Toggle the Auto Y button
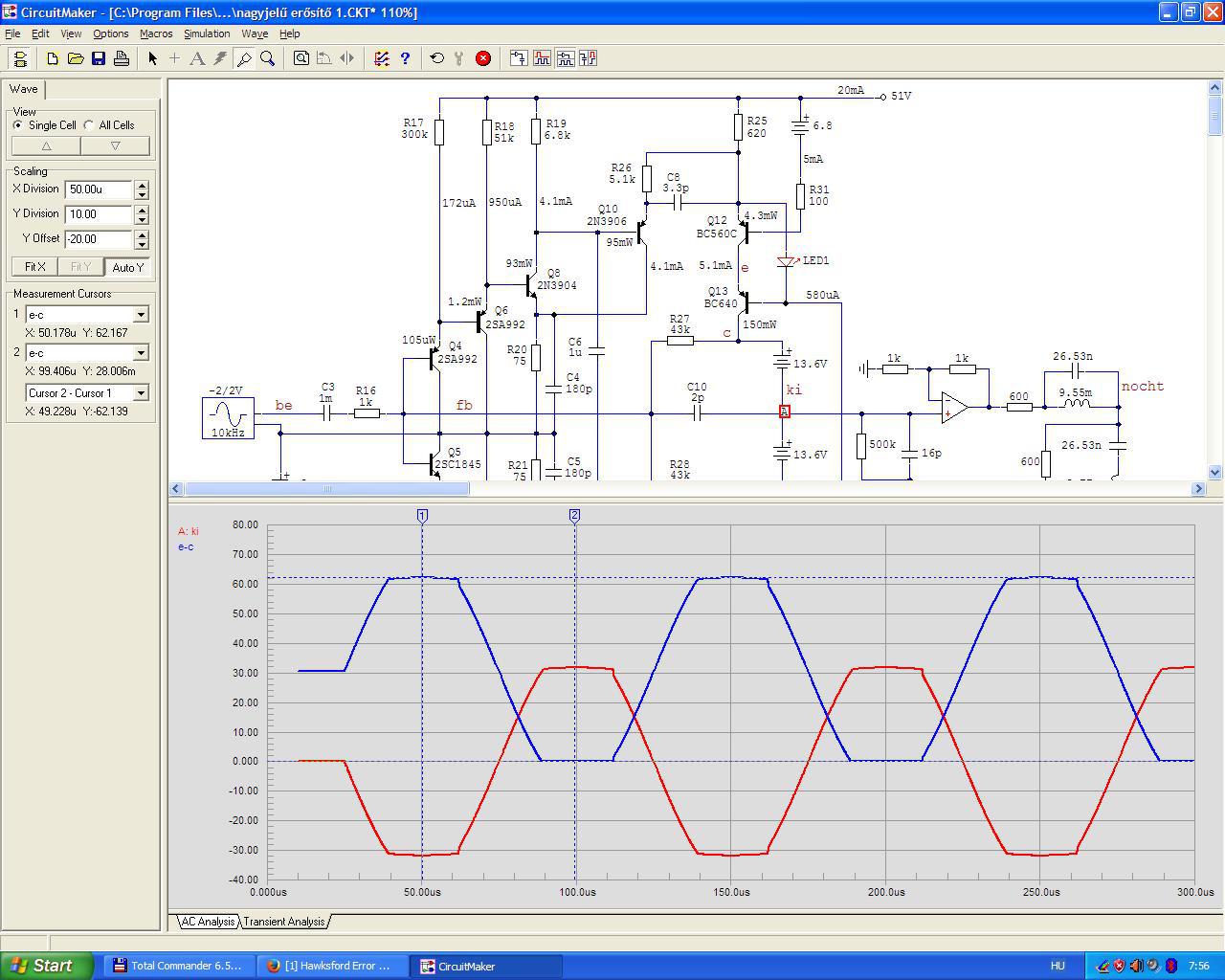 pos(127,267)
